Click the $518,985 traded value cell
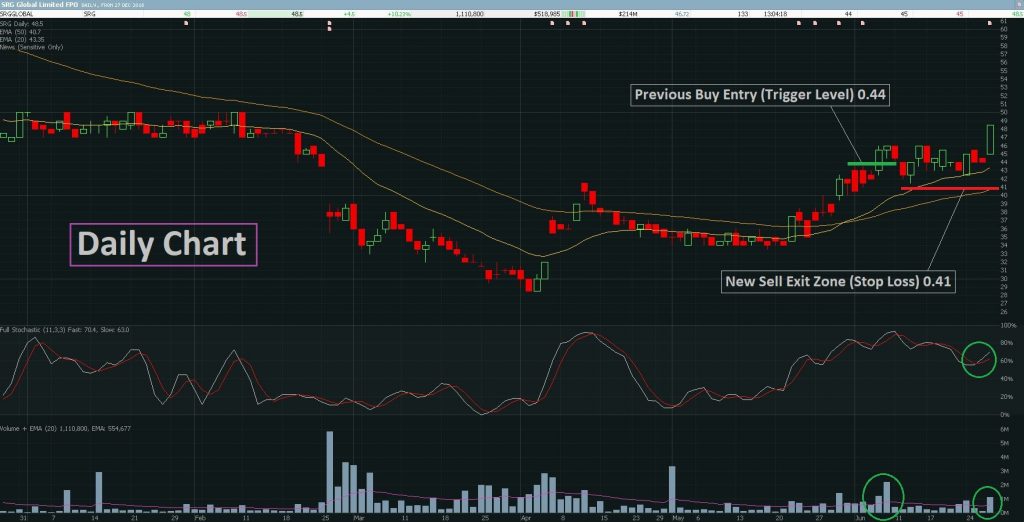 [547, 13]
